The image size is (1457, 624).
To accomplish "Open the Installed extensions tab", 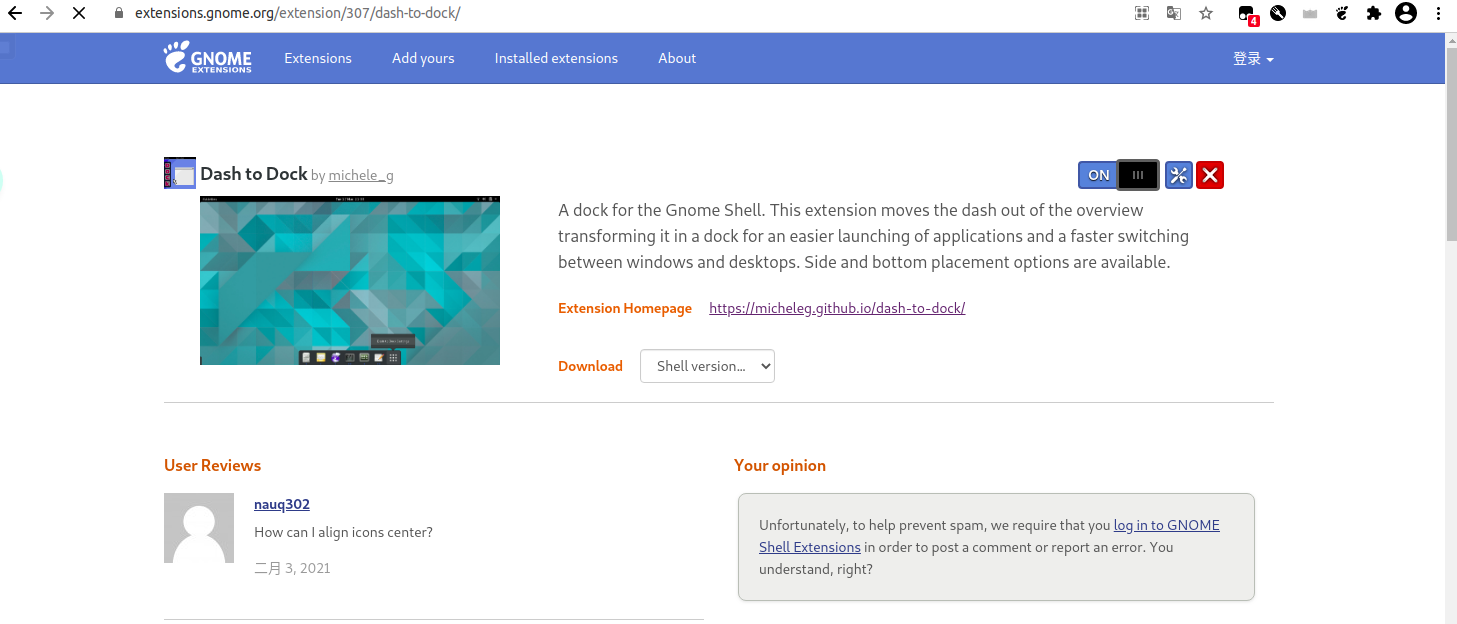I will 556,58.
